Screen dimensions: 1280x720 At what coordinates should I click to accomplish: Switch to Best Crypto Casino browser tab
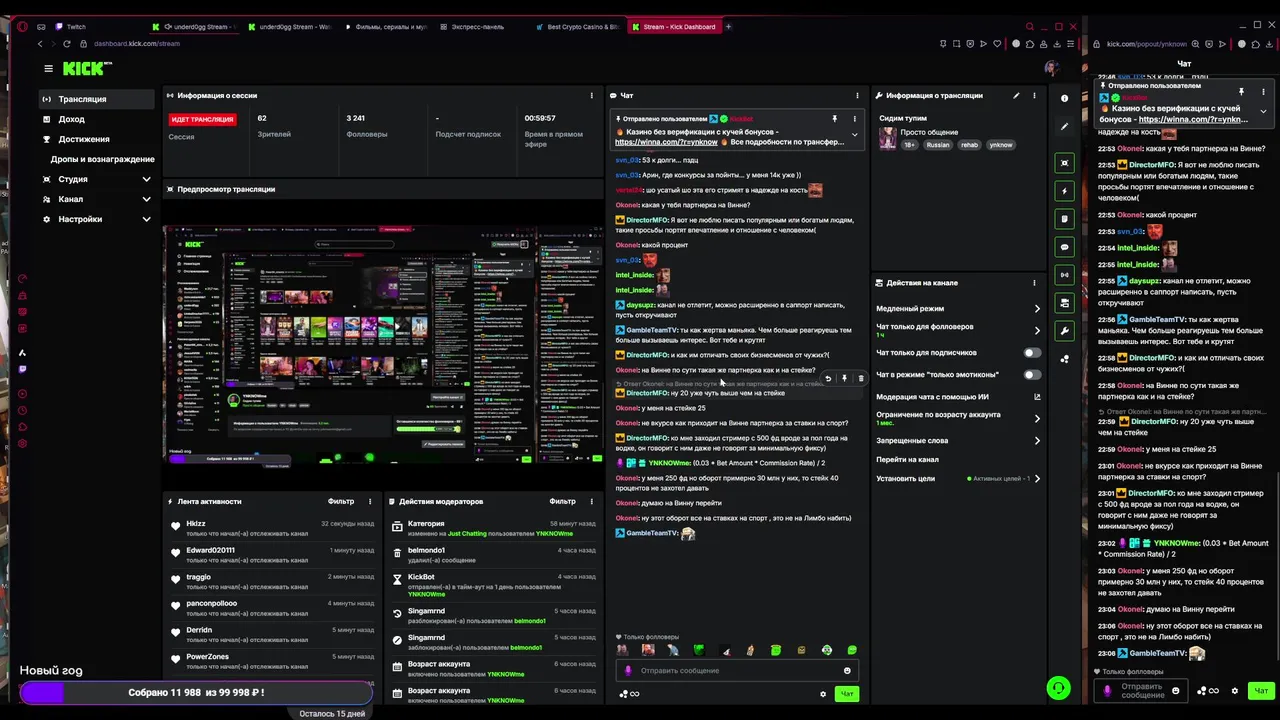click(x=580, y=27)
